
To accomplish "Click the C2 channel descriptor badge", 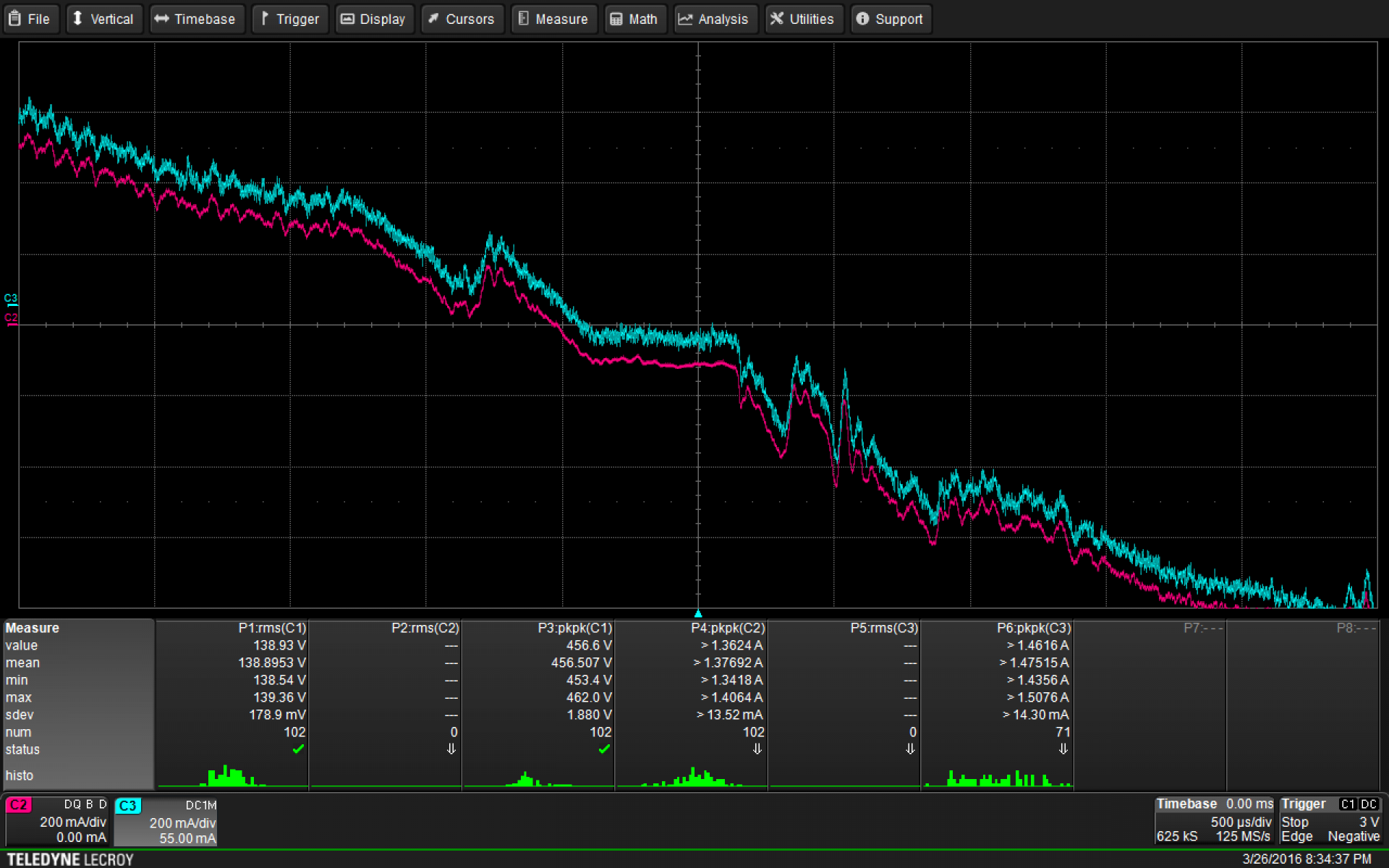I will (x=19, y=805).
